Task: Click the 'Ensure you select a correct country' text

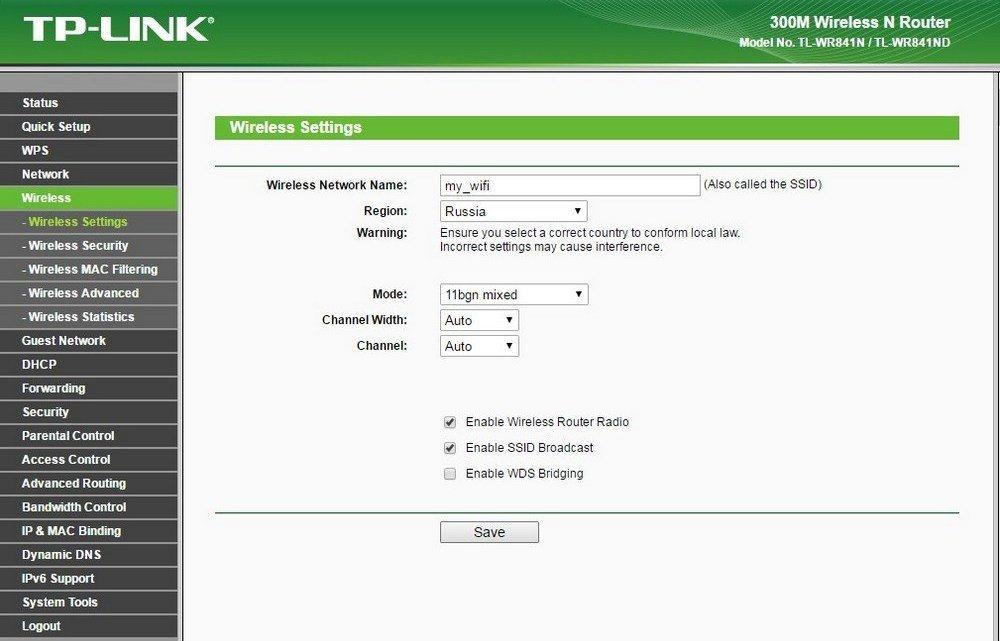Action: click(x=590, y=233)
